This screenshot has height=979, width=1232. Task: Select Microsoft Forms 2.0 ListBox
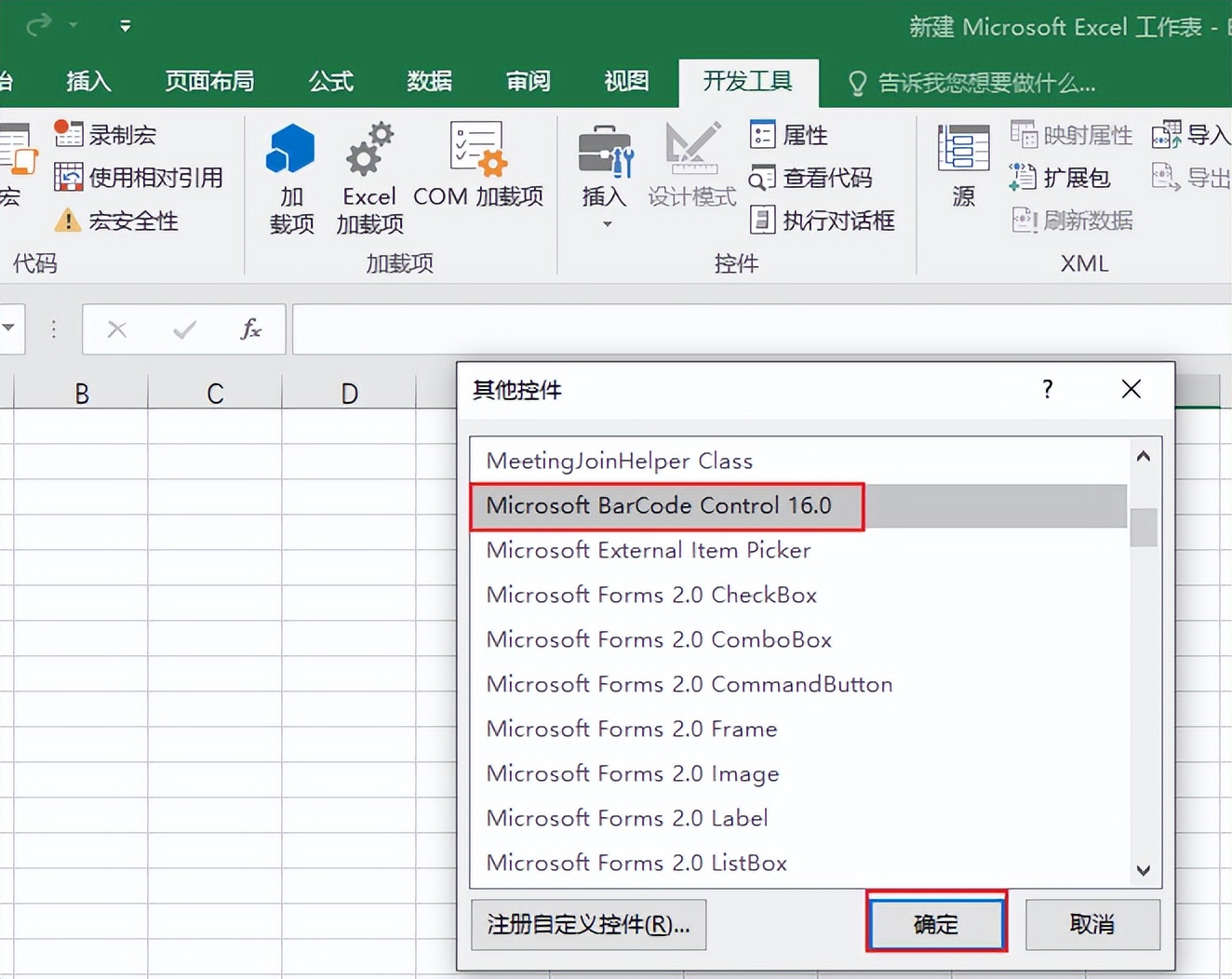pos(798,863)
